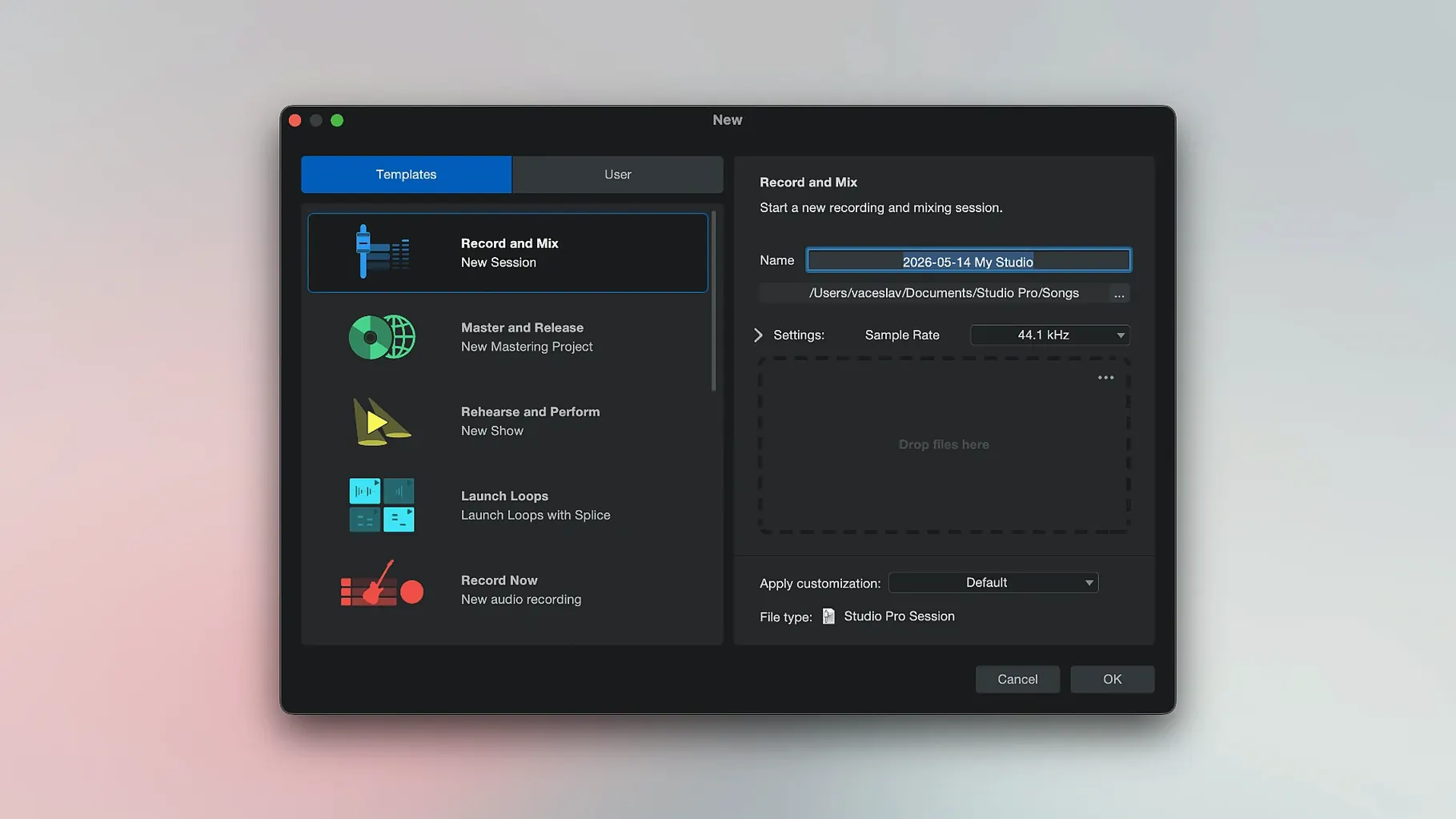Viewport: 1456px width, 819px height.
Task: Click the template list vertical scrollbar
Action: (x=713, y=301)
